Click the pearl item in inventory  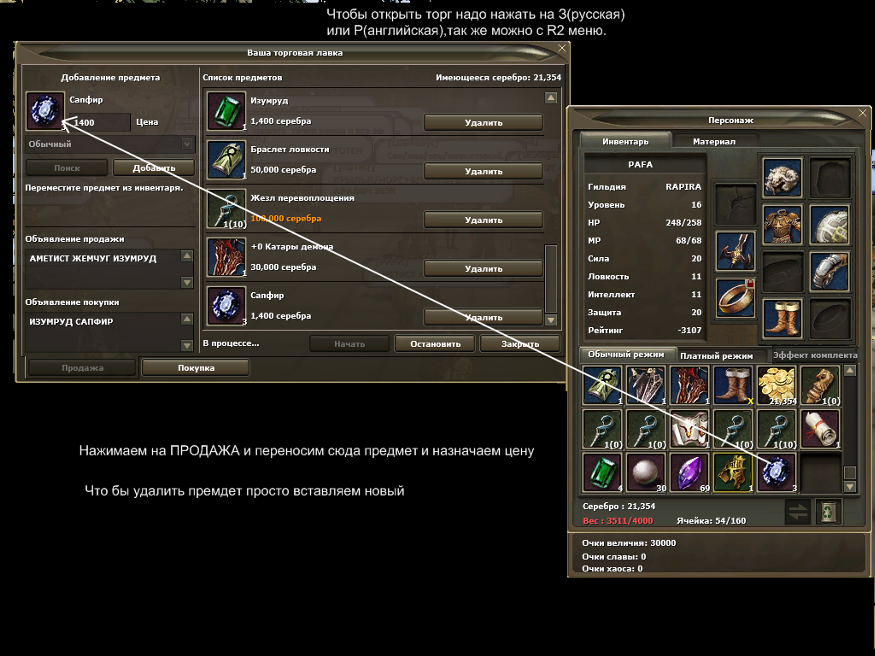[x=646, y=472]
